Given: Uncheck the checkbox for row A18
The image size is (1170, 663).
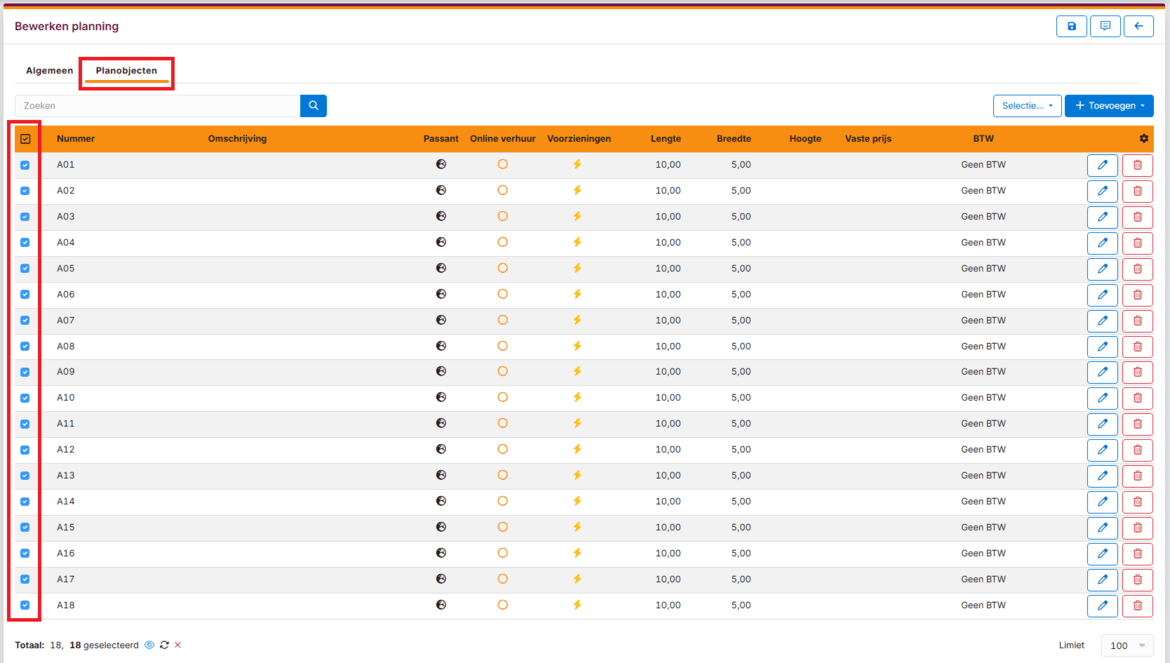Looking at the screenshot, I should (25, 605).
